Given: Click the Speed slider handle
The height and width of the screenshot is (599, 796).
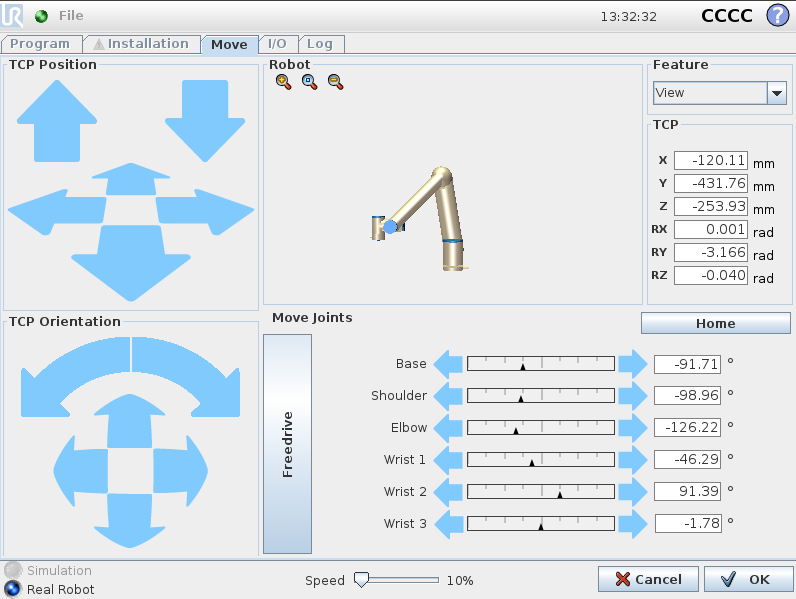Looking at the screenshot, I should [361, 580].
